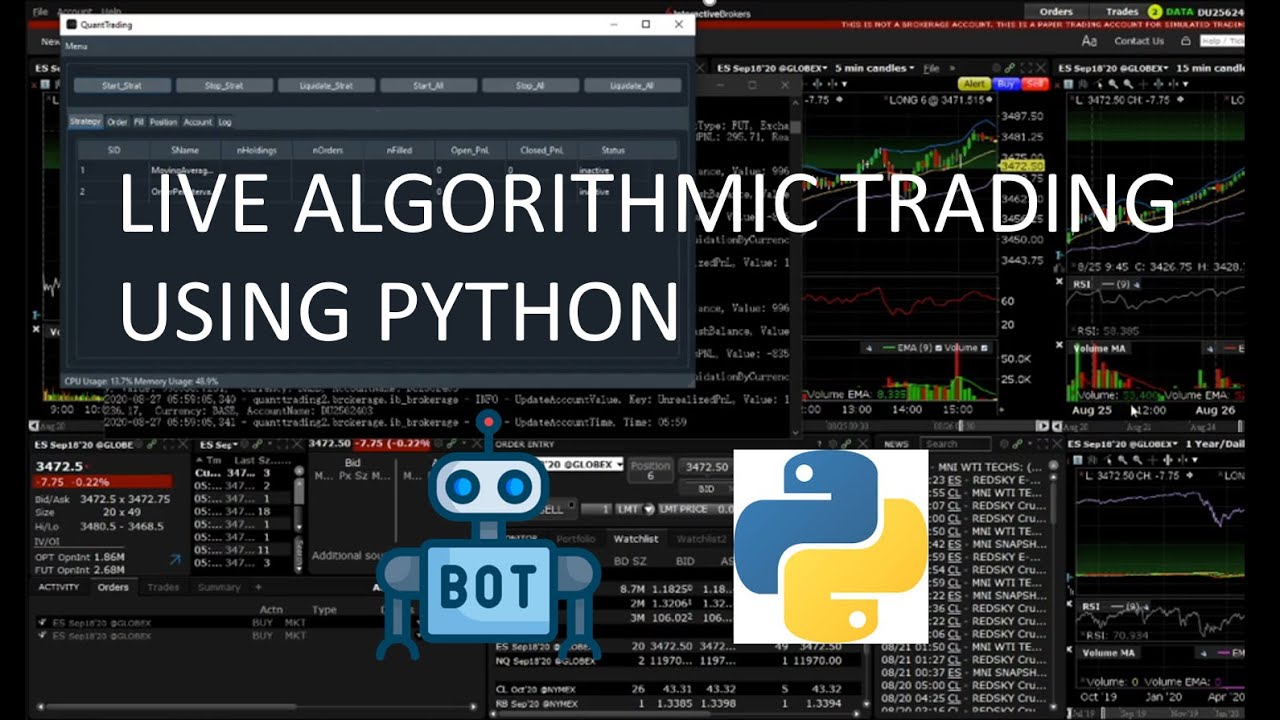1280x720 pixels.
Task: Switch to Fill tab in QuantTrading
Action: (x=139, y=122)
